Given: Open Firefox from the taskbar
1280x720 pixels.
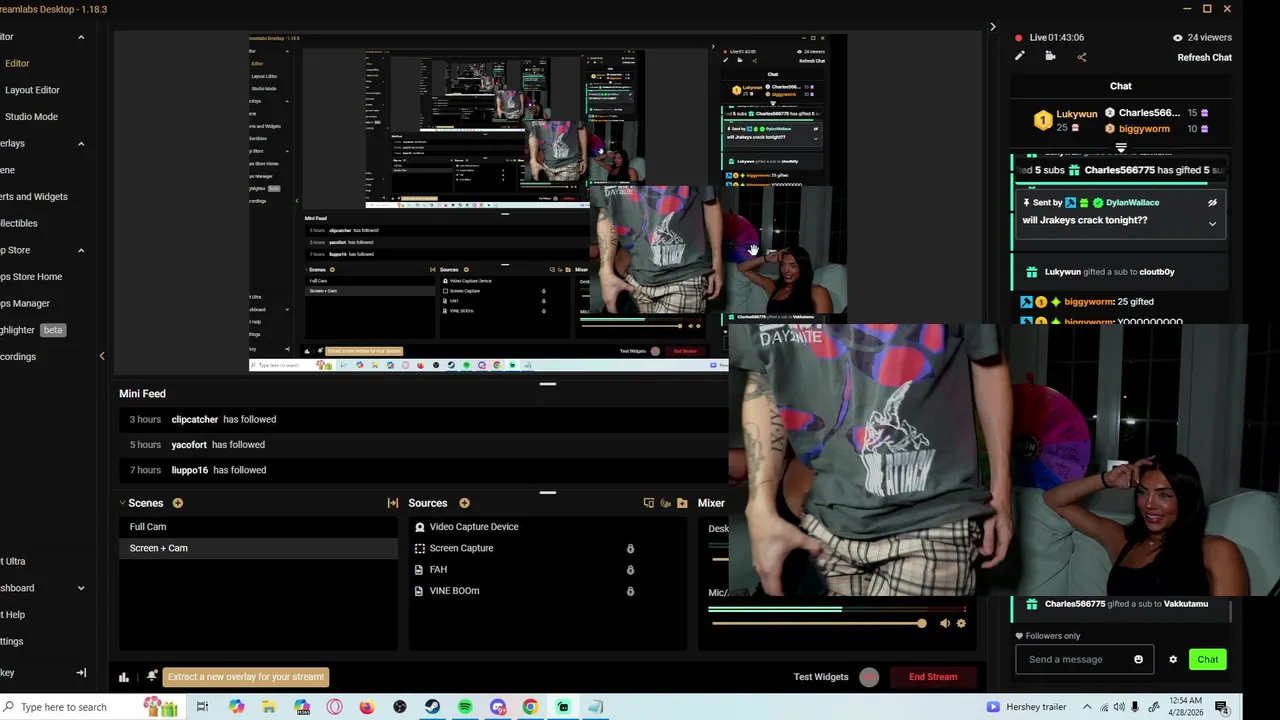Looking at the screenshot, I should tap(367, 707).
